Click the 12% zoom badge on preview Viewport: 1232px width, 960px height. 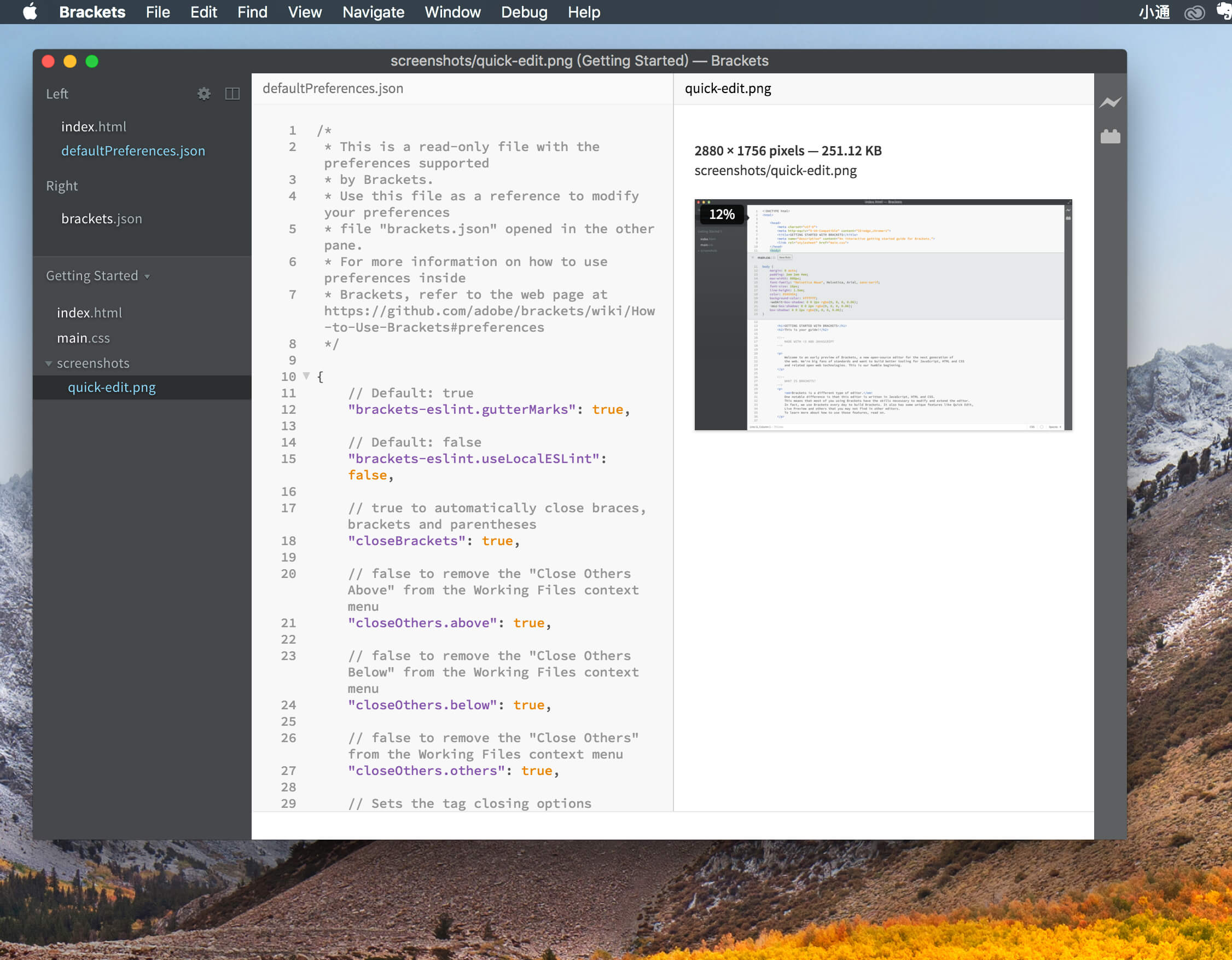pos(722,215)
